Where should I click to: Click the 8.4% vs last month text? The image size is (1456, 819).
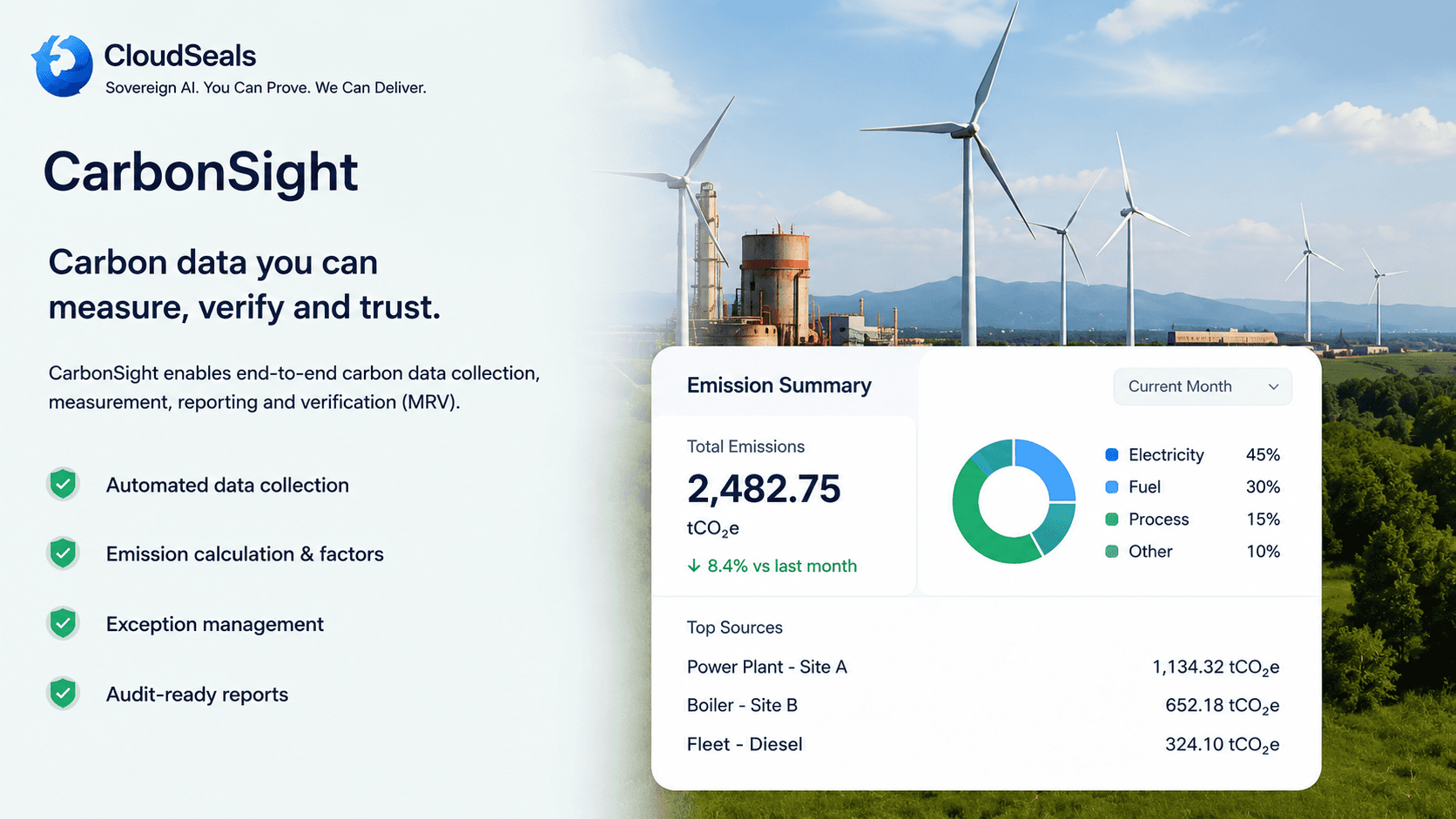[782, 566]
